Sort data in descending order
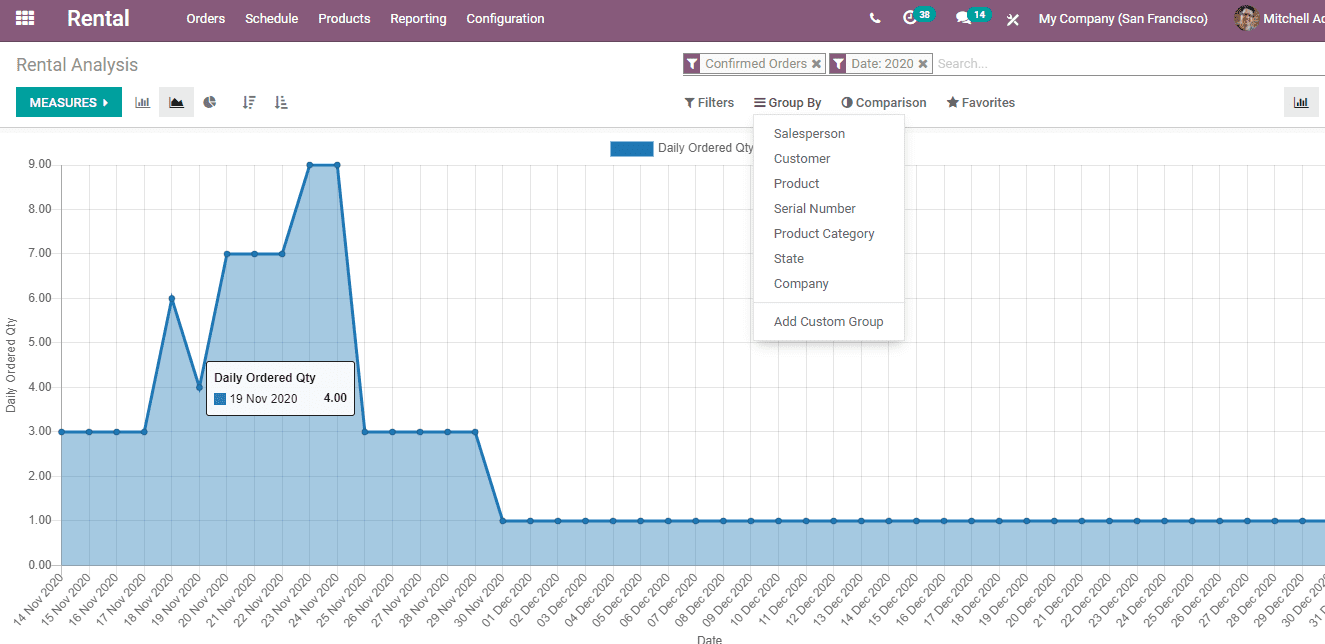The width and height of the screenshot is (1325, 644). (249, 102)
